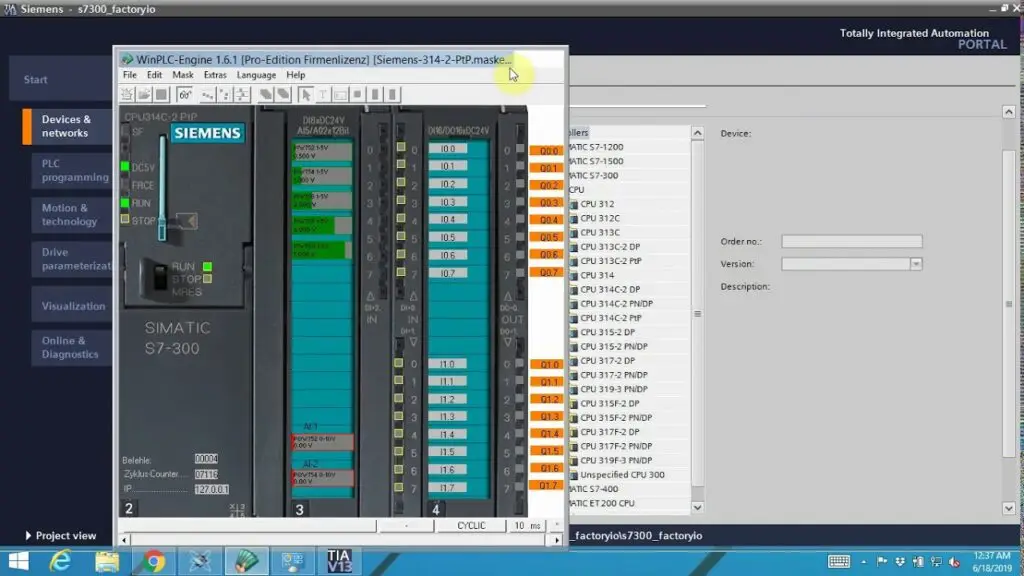Open the Version dropdown in TIA Portal

[916, 264]
